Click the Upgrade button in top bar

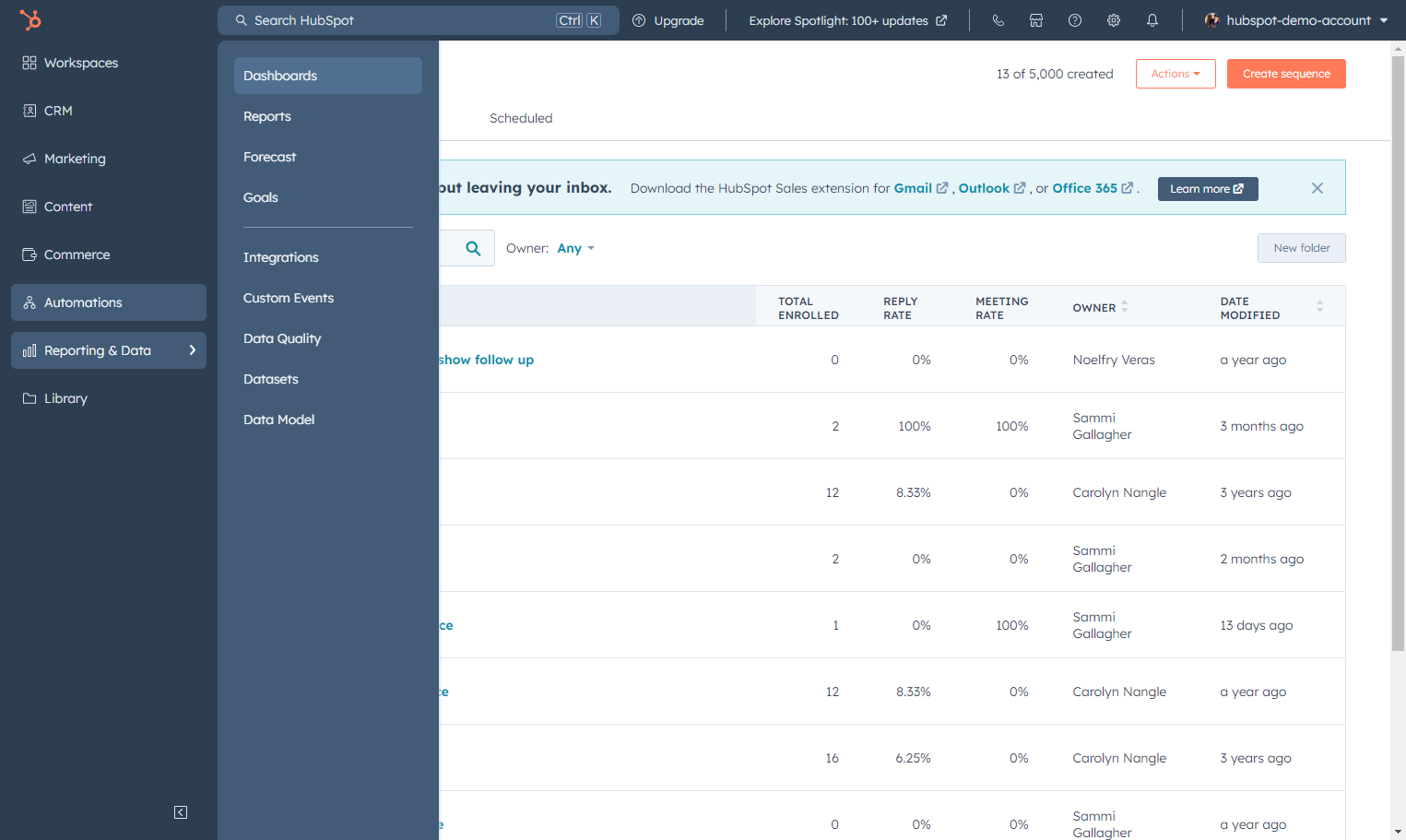[x=668, y=20]
